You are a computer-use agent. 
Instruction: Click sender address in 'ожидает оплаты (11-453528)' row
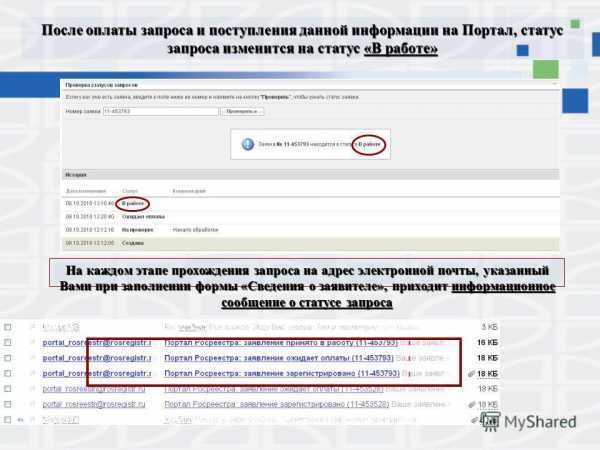[94, 389]
